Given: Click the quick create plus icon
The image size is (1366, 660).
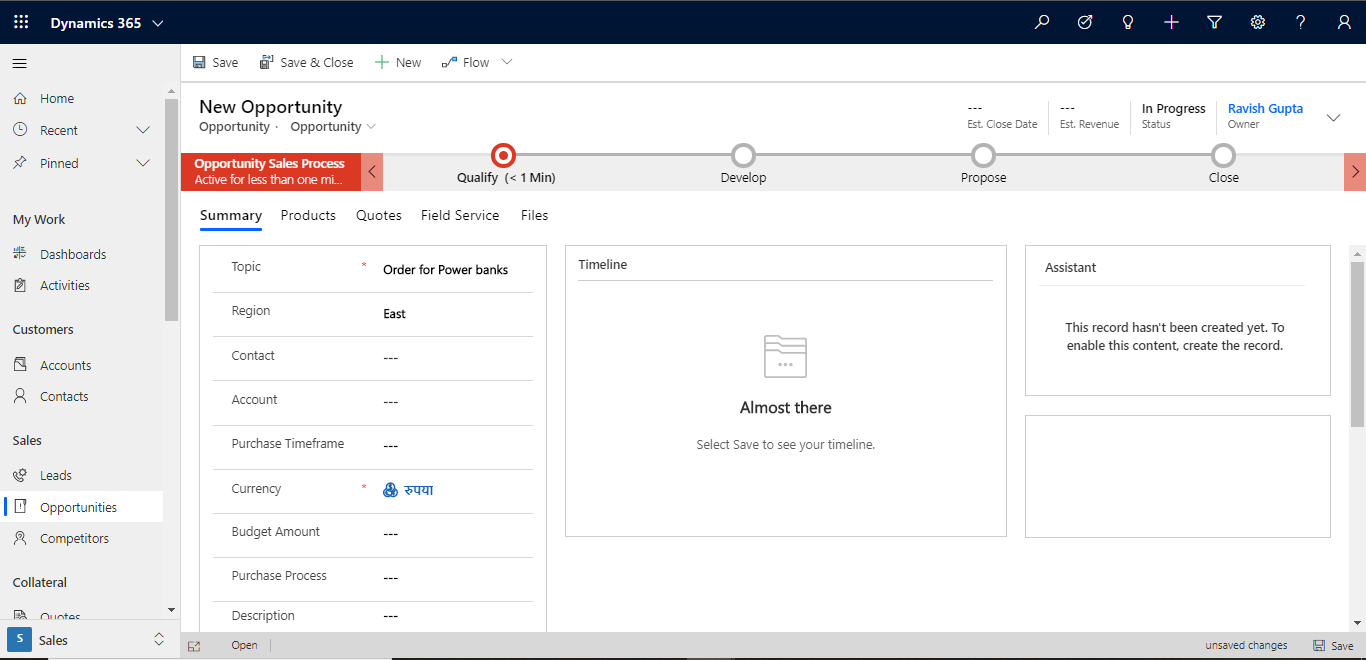Looking at the screenshot, I should pyautogui.click(x=1171, y=22).
